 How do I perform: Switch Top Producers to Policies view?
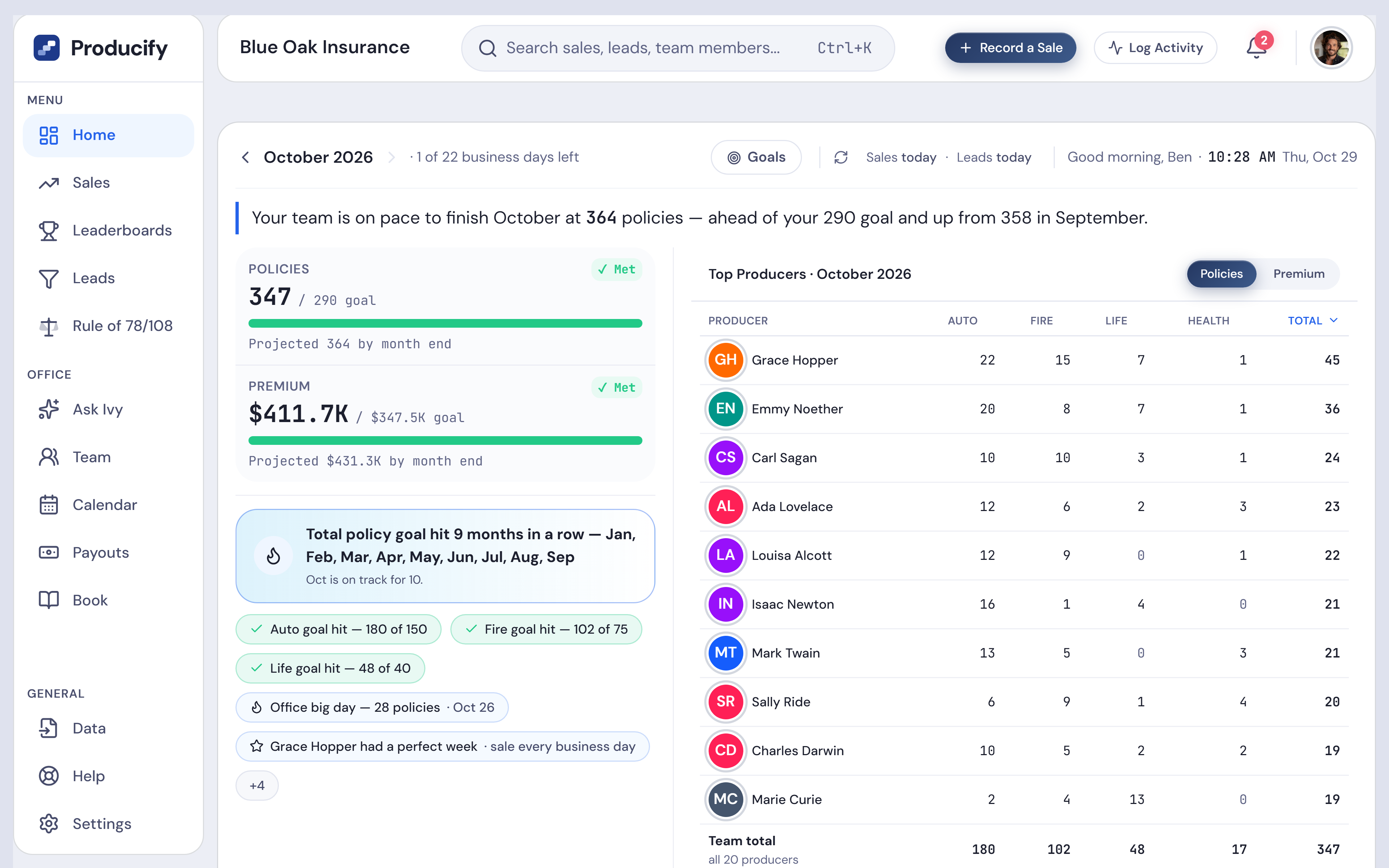point(1221,274)
